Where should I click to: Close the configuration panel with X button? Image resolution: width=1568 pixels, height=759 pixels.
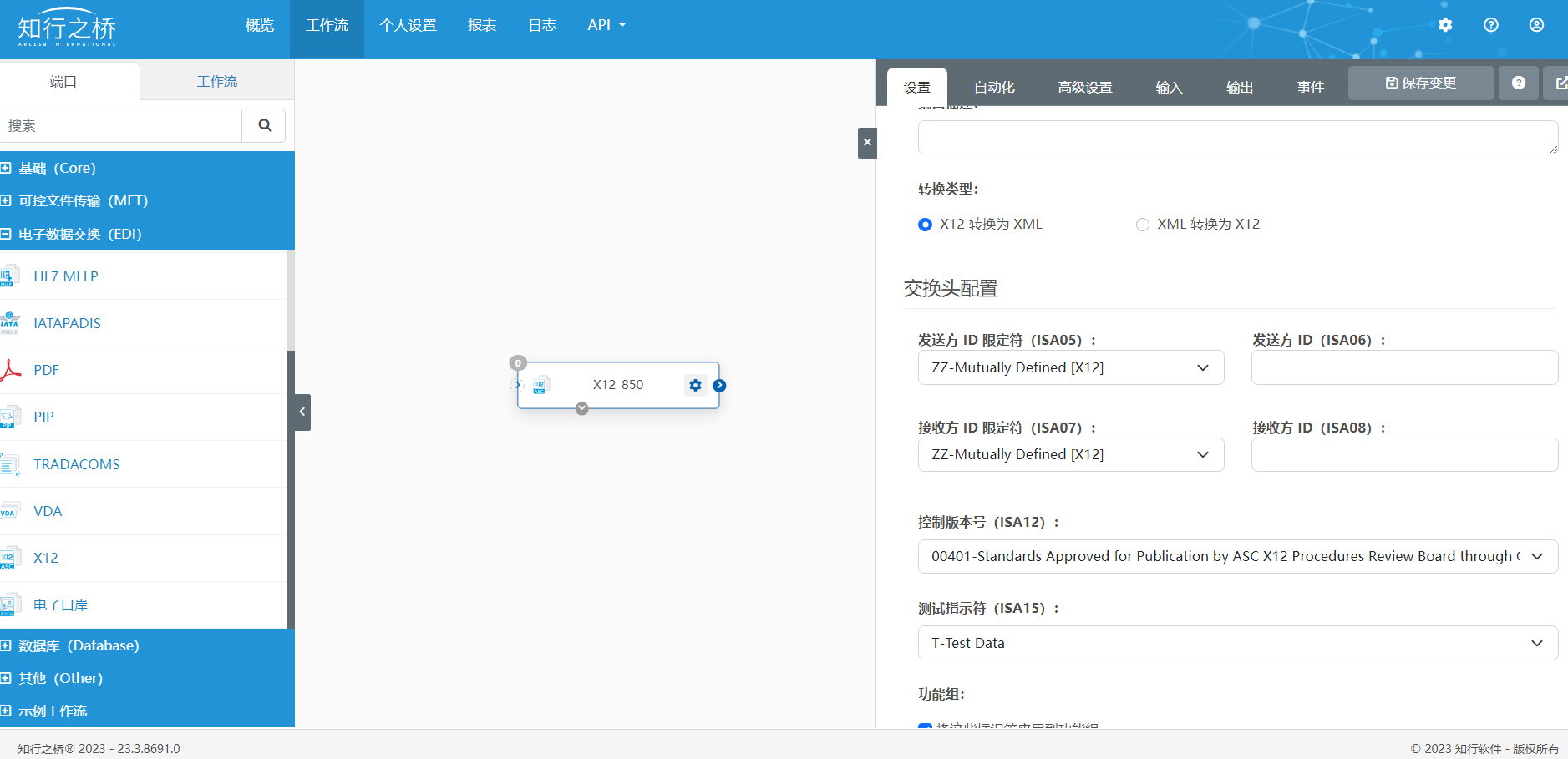pos(867,143)
